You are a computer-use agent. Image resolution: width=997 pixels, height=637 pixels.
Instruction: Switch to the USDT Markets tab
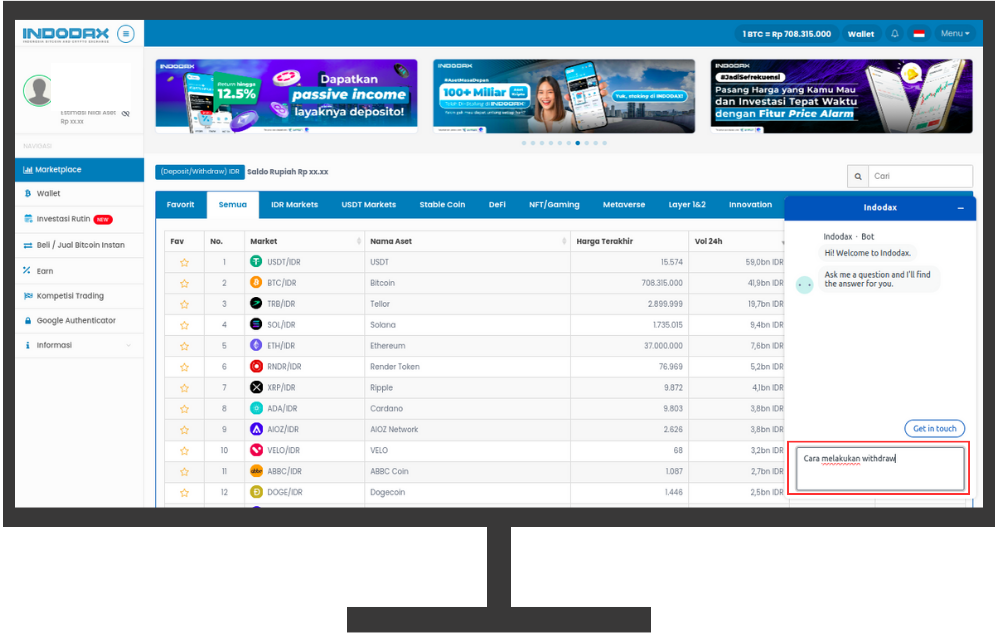point(368,205)
